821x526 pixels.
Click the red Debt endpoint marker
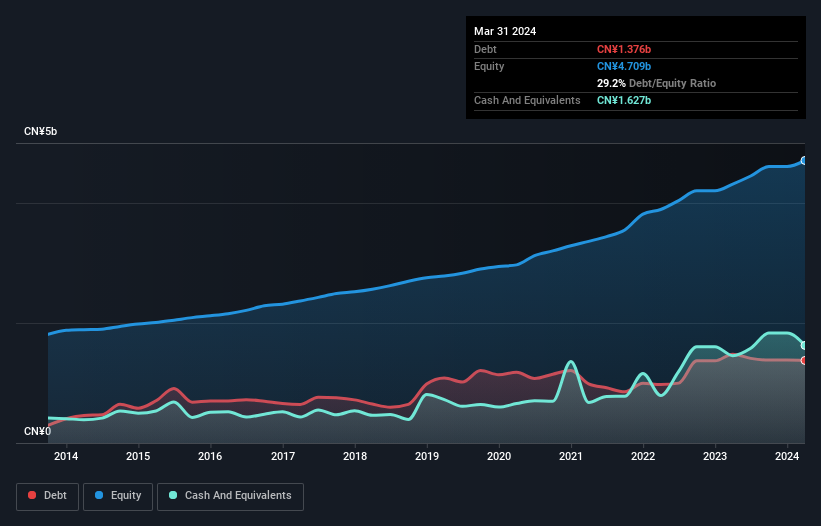click(x=804, y=360)
